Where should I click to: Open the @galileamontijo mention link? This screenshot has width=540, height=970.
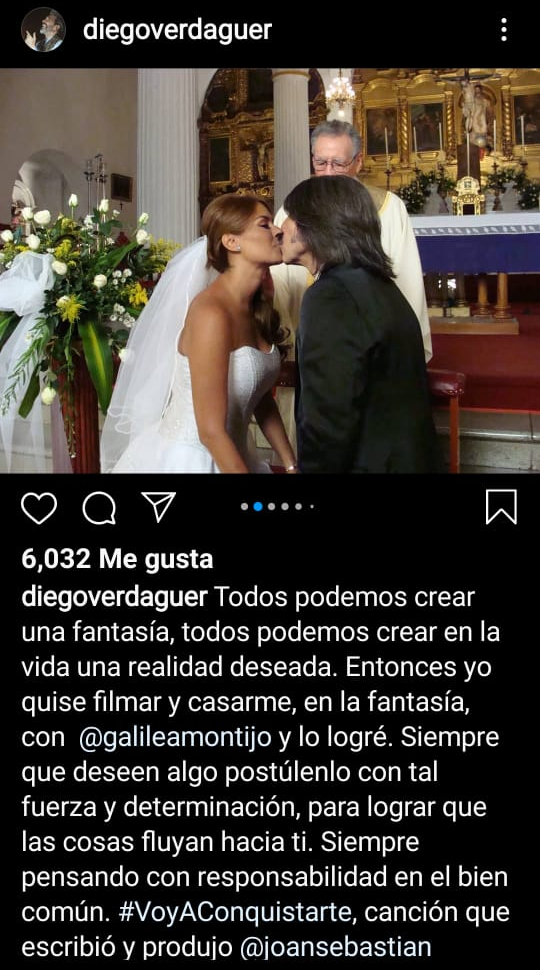(176, 737)
